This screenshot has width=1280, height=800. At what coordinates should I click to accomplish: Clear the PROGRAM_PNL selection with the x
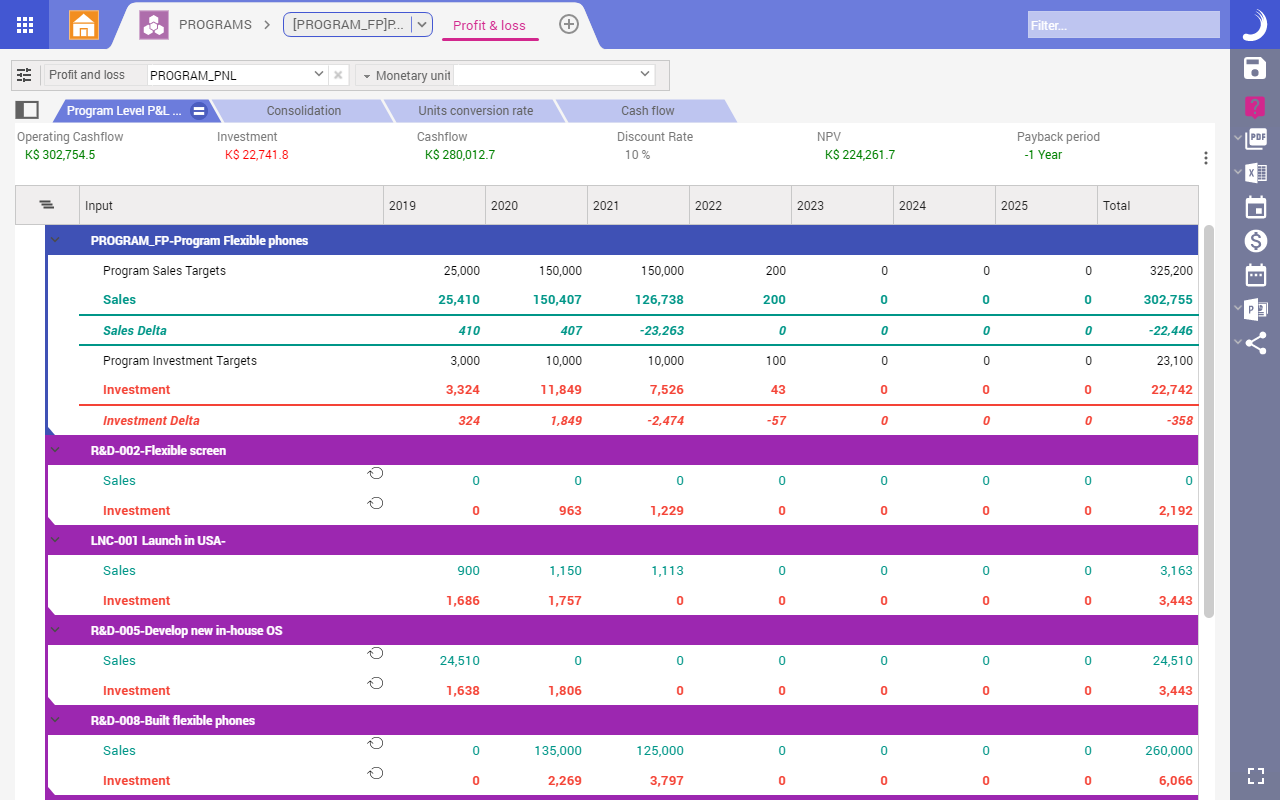[x=338, y=74]
